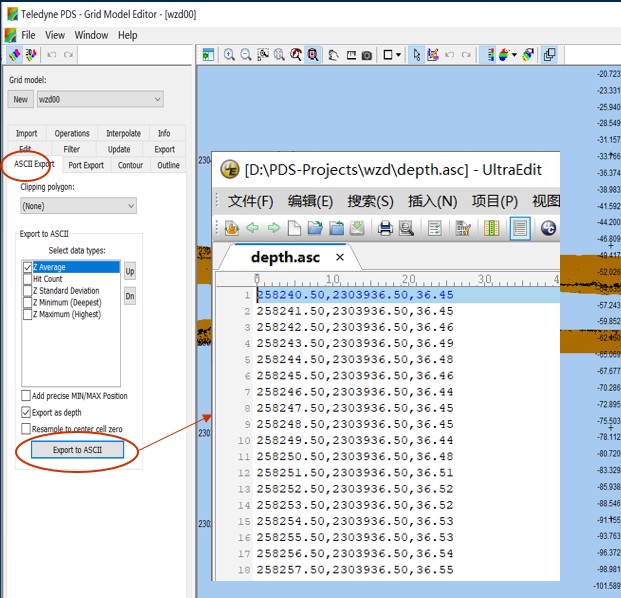Click the color scale bar icon

490,55
